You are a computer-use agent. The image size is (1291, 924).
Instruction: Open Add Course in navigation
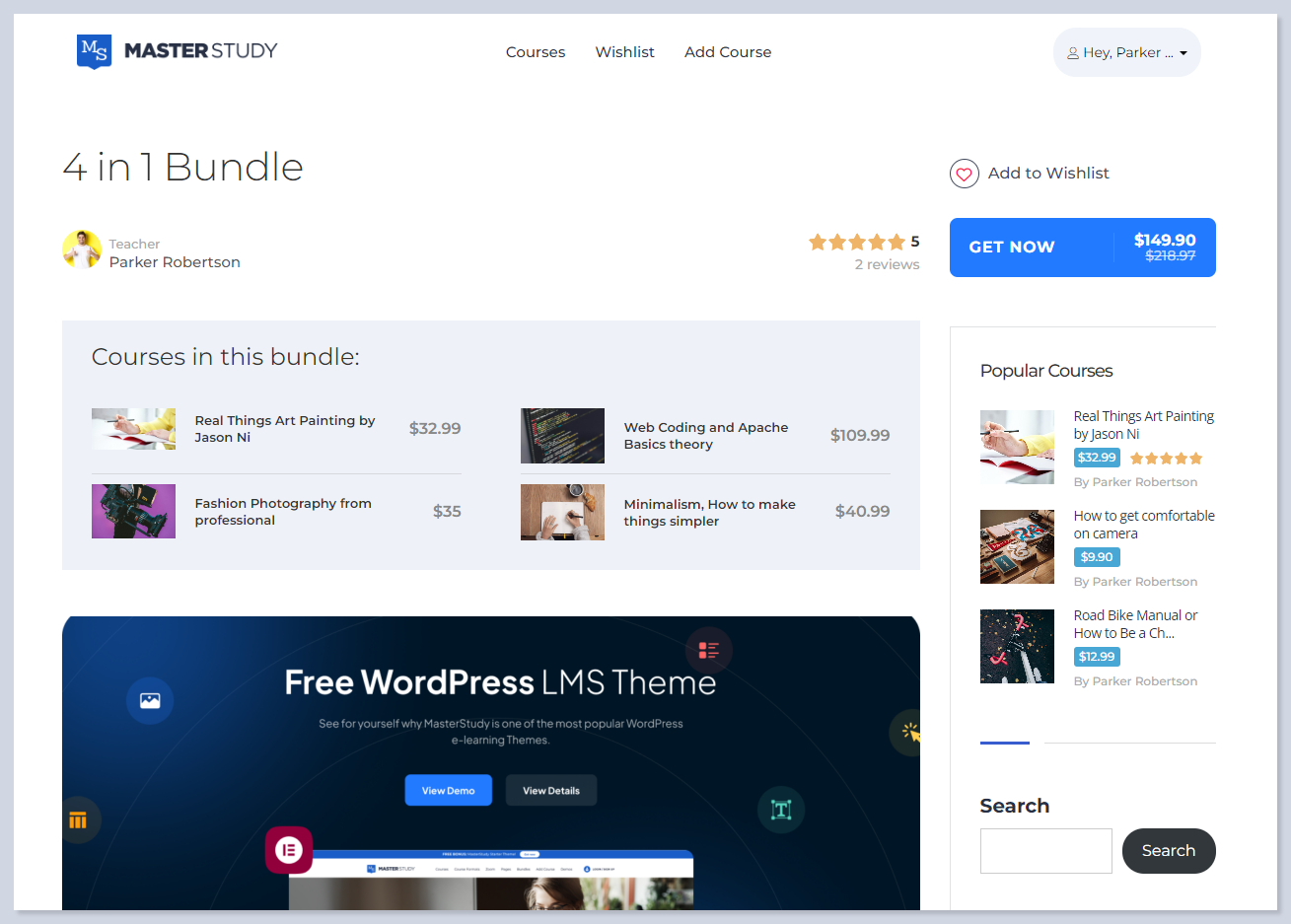pos(728,52)
